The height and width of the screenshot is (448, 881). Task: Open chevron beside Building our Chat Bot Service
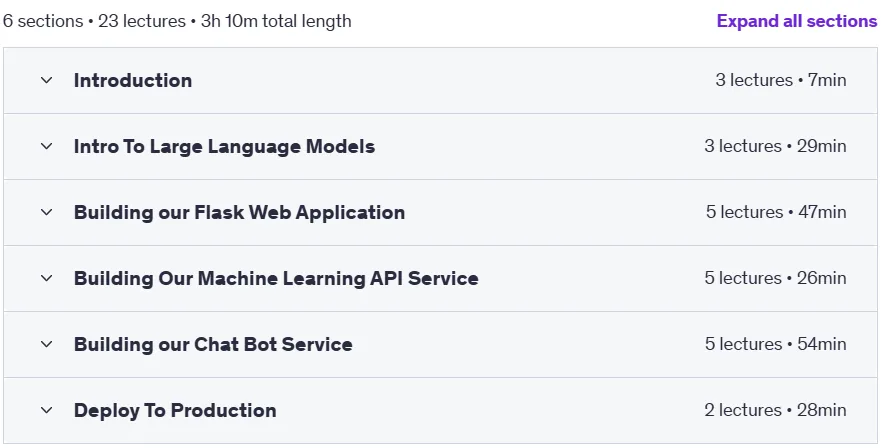(47, 344)
